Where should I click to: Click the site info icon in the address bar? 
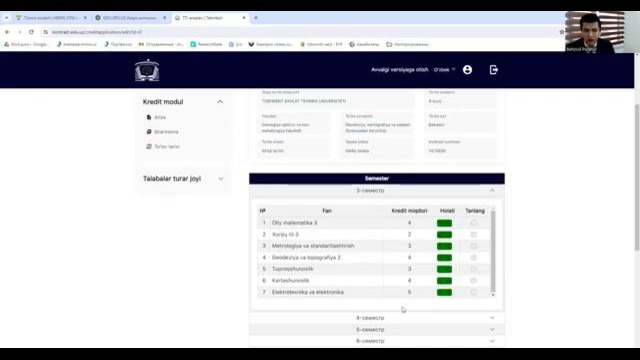click(x=46, y=32)
